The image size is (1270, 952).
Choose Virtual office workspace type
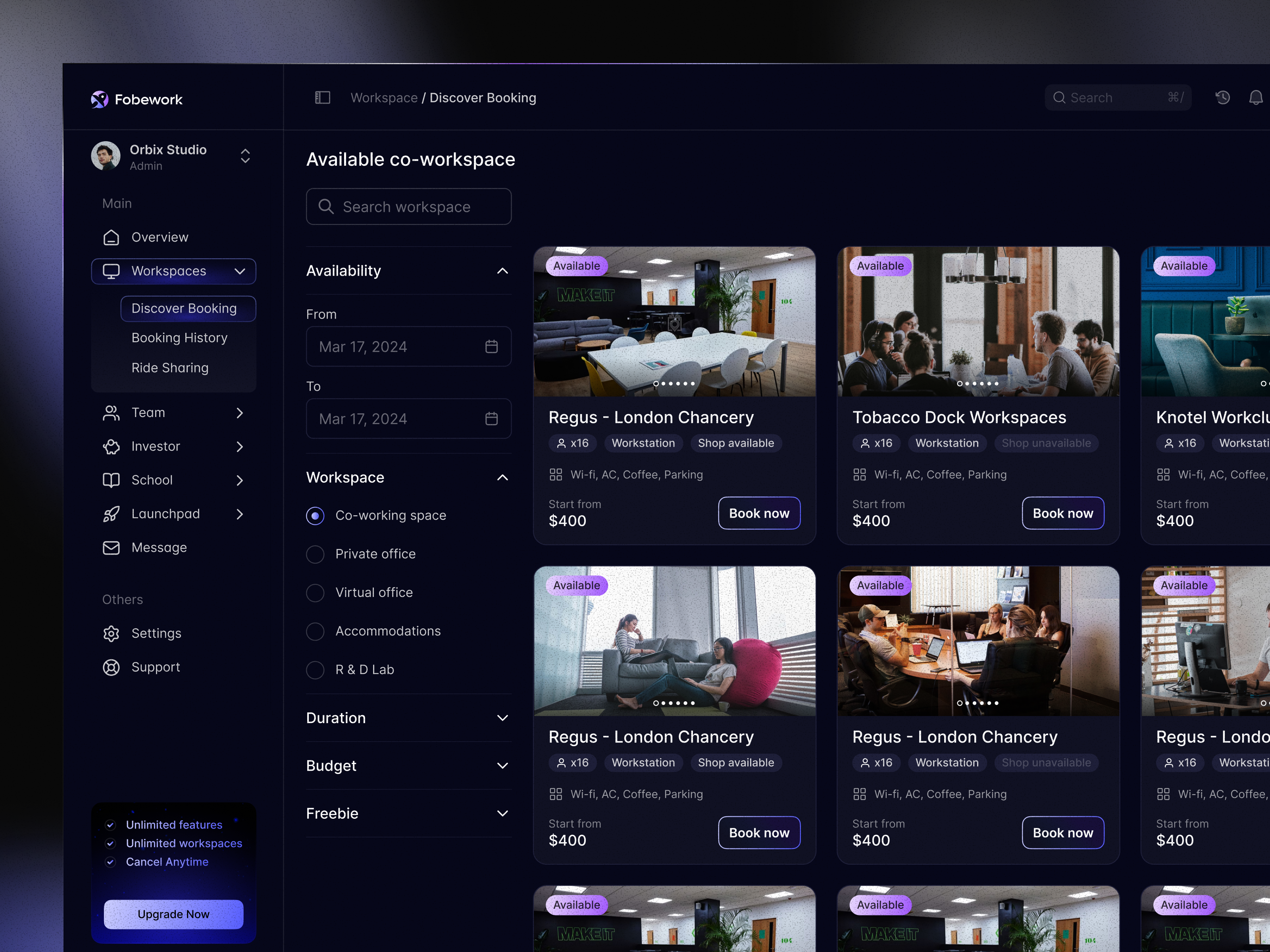pos(315,593)
